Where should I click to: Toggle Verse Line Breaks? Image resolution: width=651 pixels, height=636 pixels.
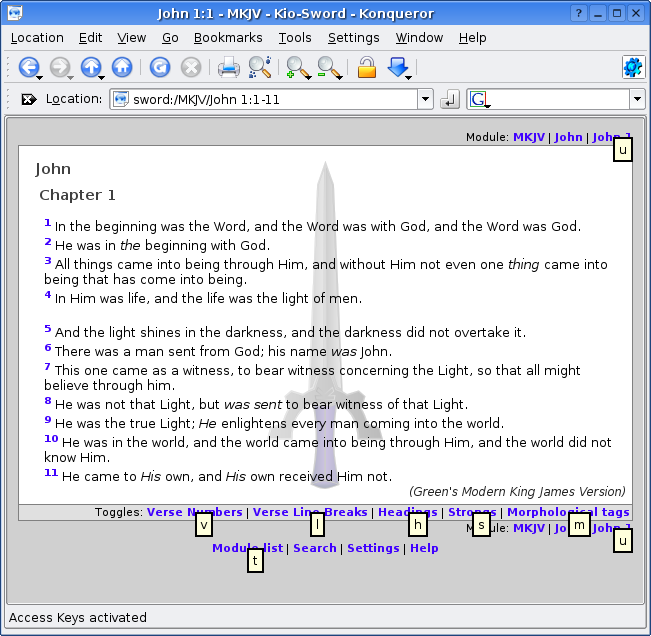[310, 512]
